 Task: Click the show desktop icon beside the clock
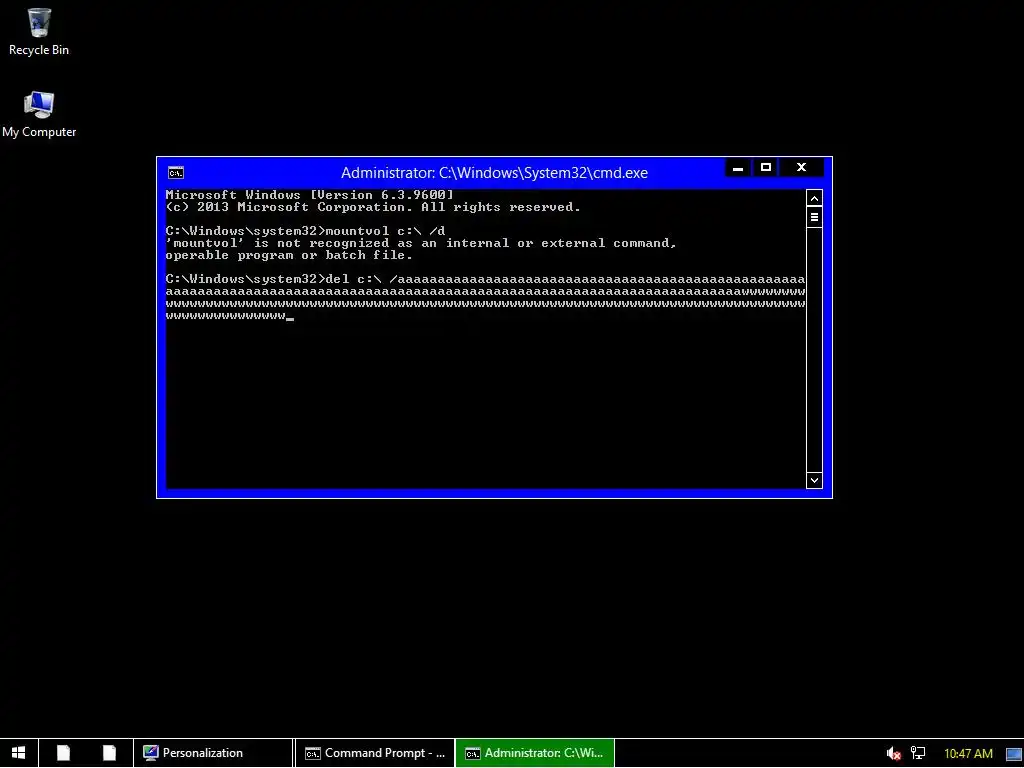point(1014,754)
